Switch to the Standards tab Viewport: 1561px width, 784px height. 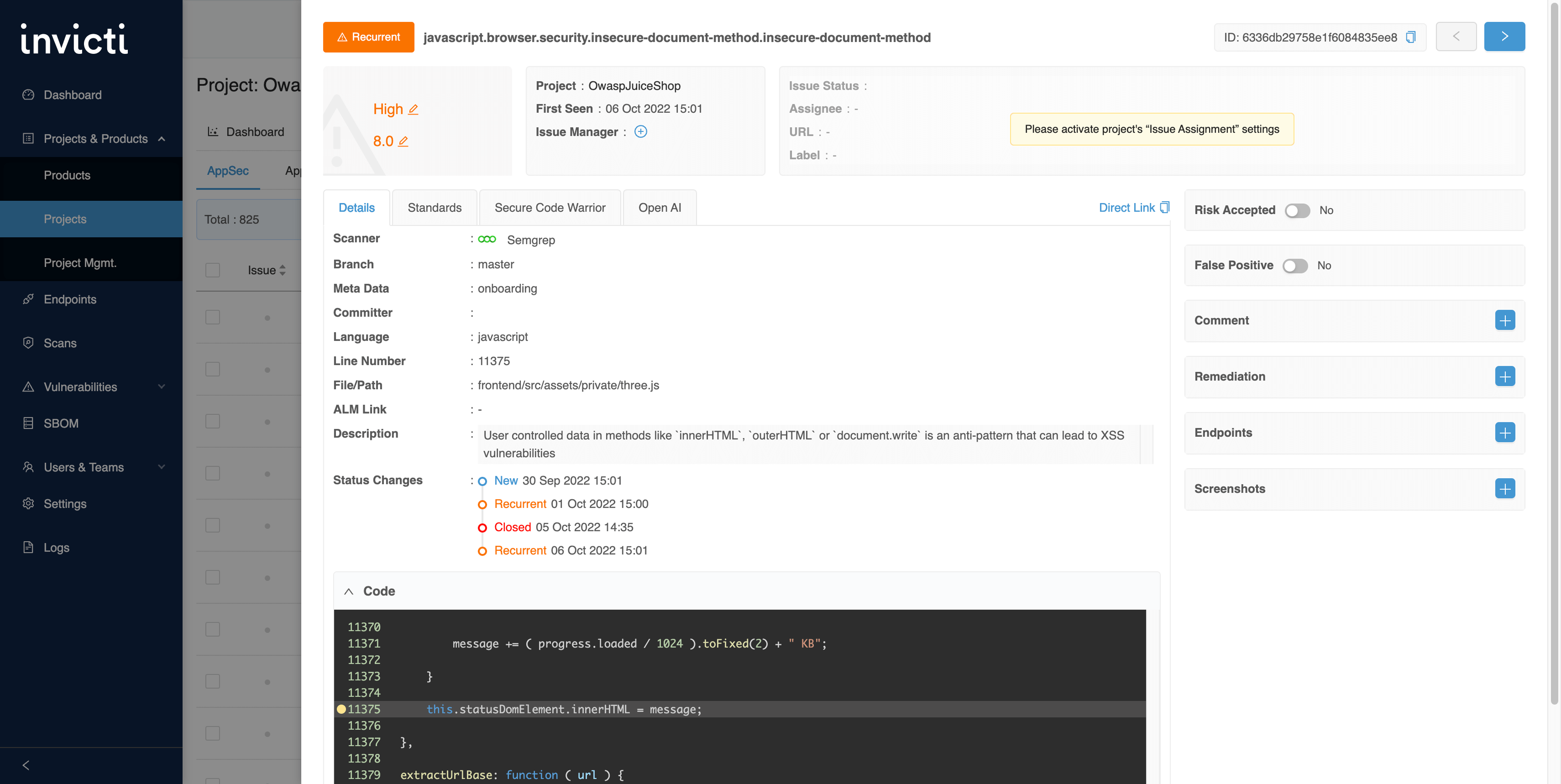[x=434, y=208]
